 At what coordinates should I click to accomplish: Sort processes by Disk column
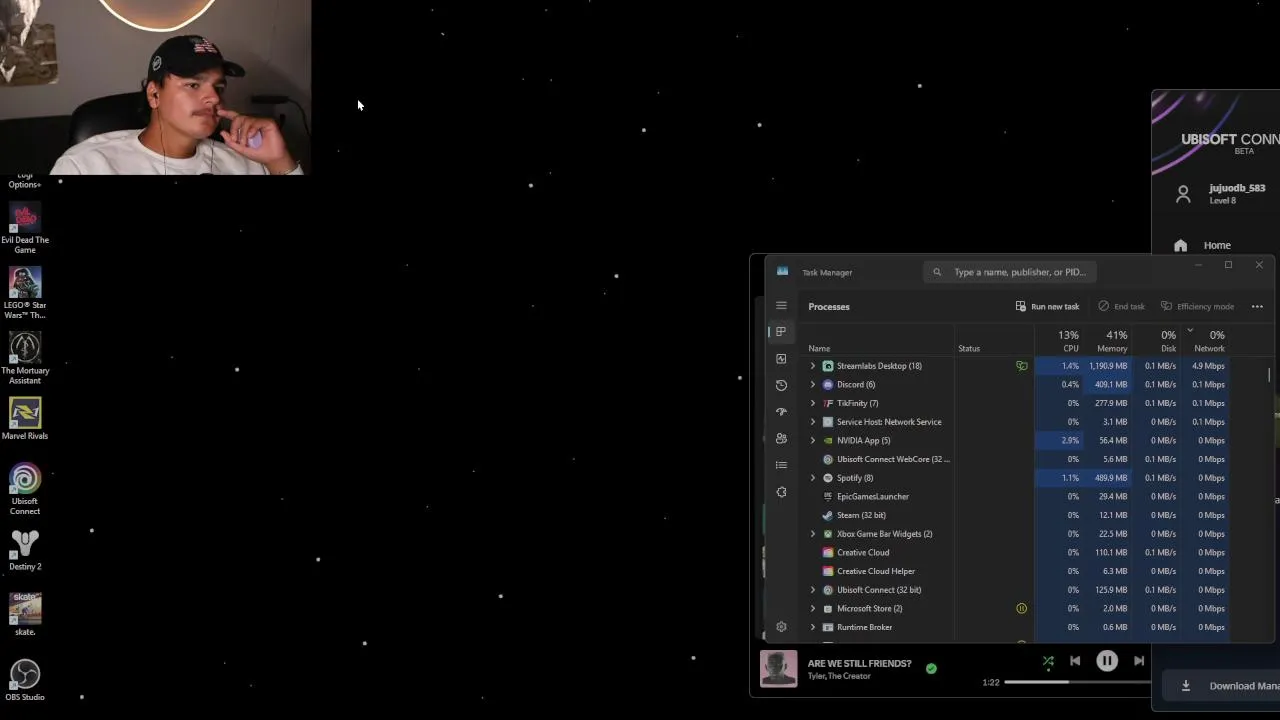coord(1156,341)
